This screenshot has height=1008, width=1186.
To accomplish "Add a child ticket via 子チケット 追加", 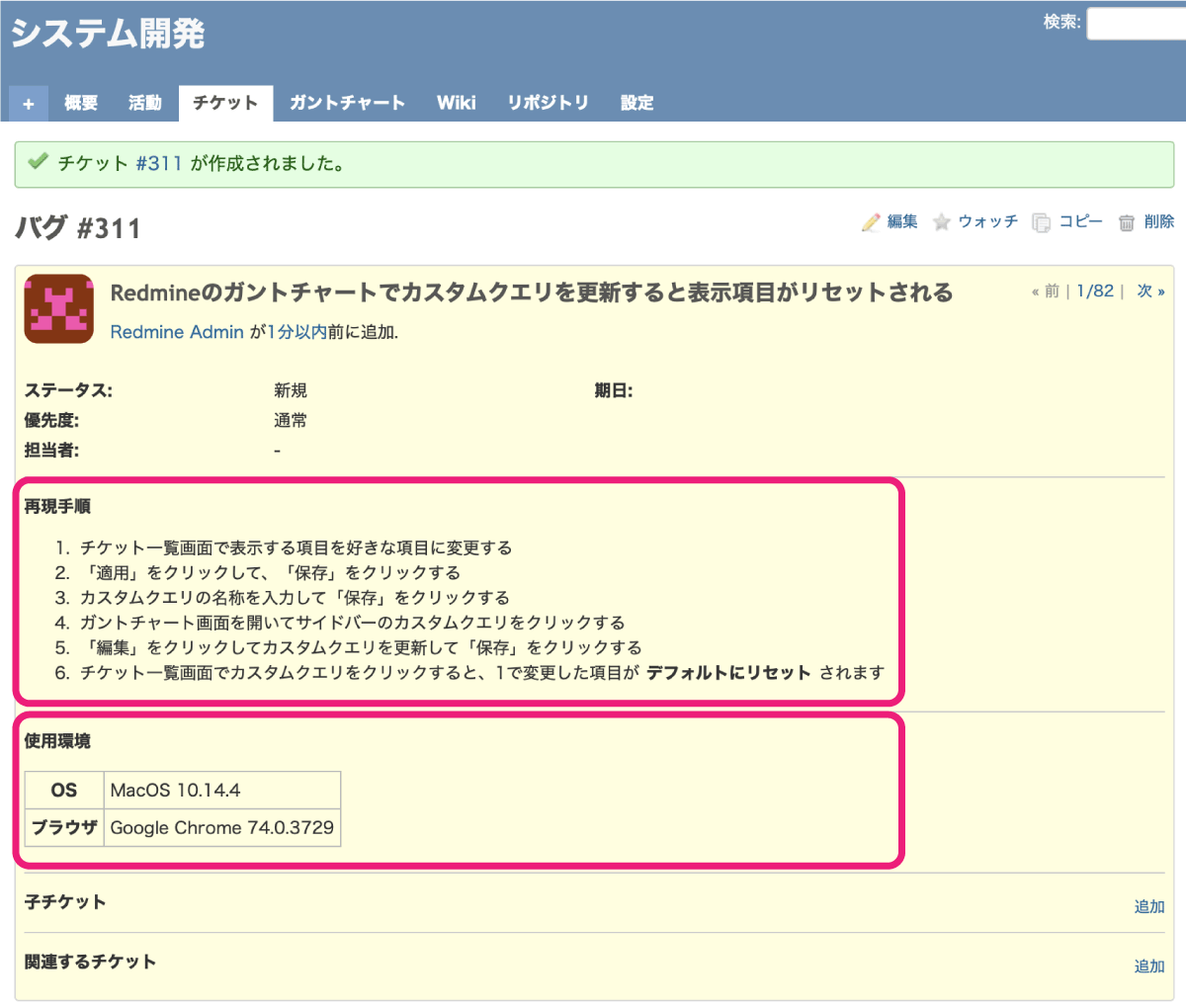I will coord(1149,906).
